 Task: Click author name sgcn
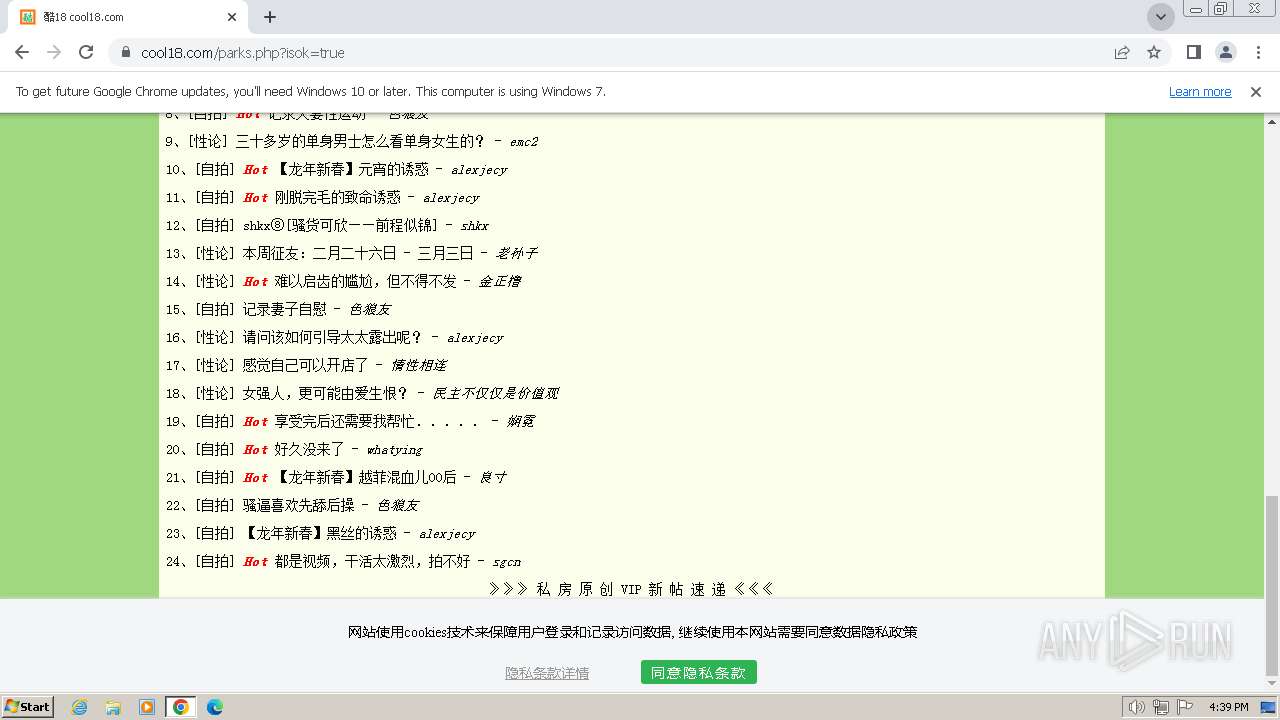pyautogui.click(x=506, y=562)
